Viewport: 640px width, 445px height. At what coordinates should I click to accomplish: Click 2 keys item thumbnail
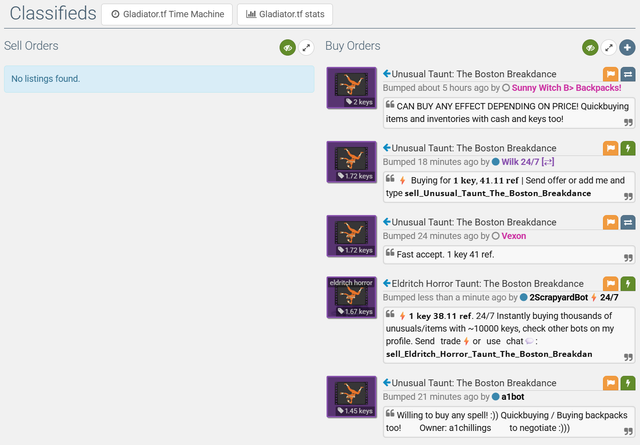(x=351, y=88)
